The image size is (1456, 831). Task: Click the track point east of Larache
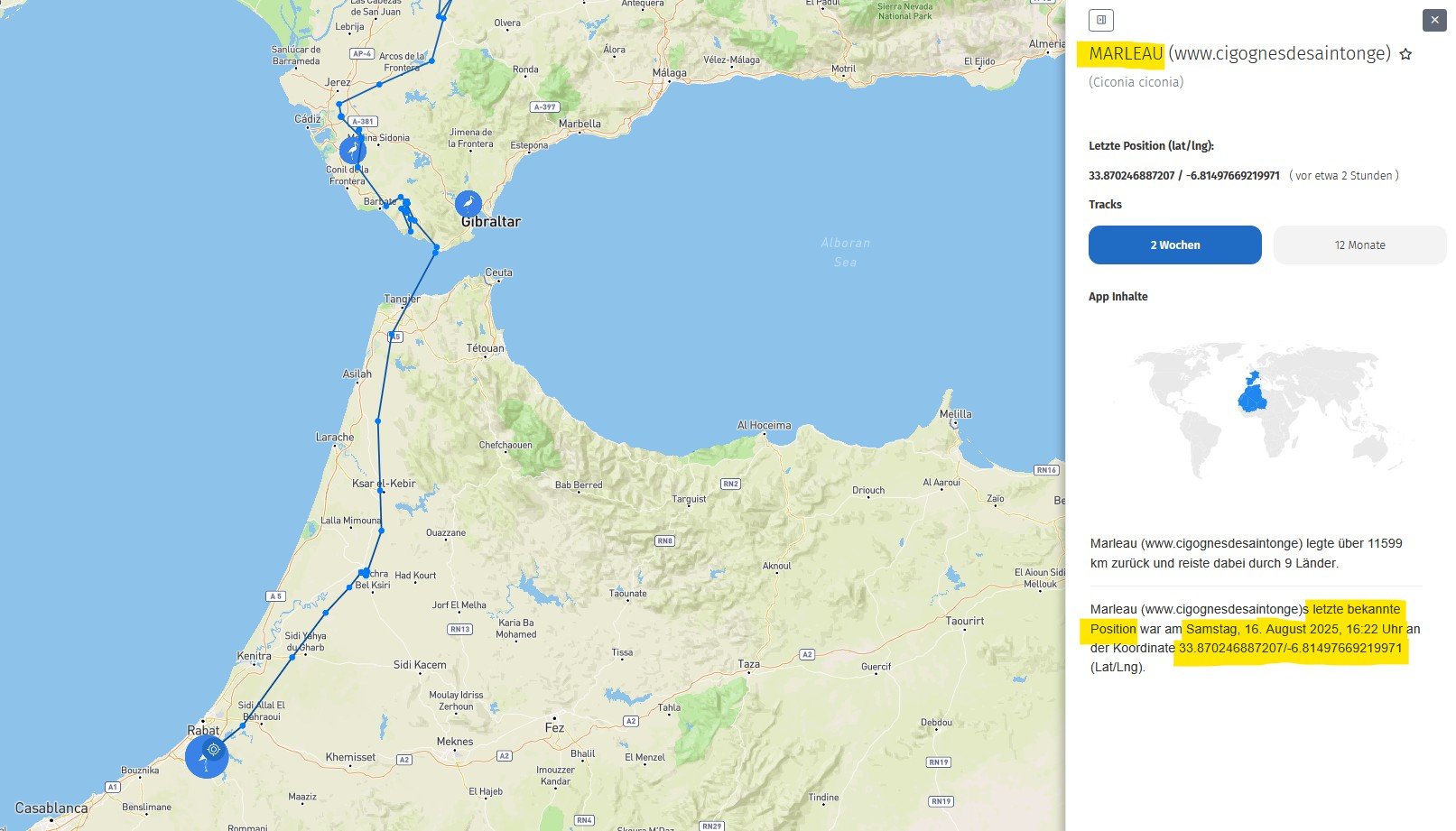click(x=378, y=421)
